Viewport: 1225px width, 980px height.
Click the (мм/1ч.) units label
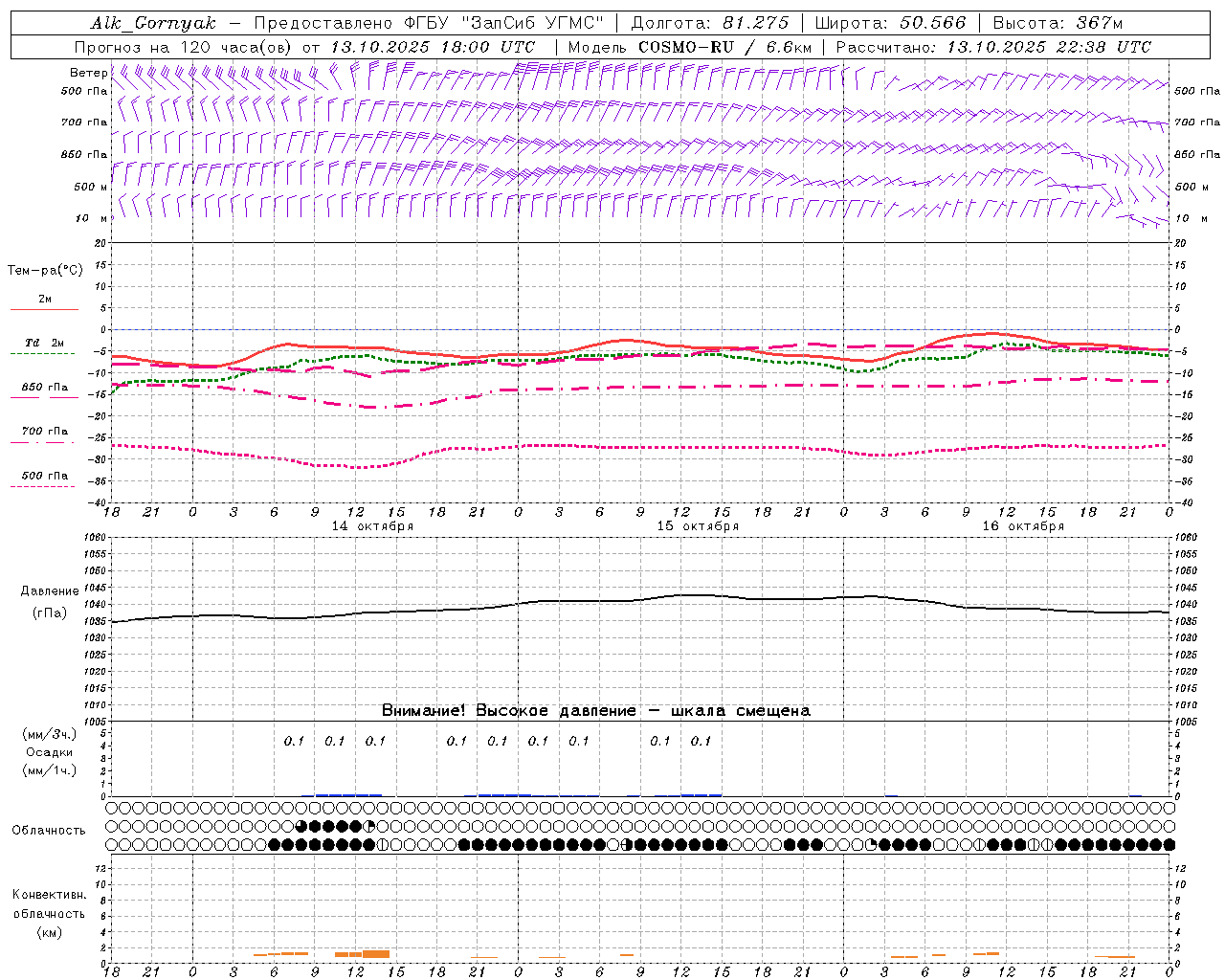pyautogui.click(x=50, y=770)
